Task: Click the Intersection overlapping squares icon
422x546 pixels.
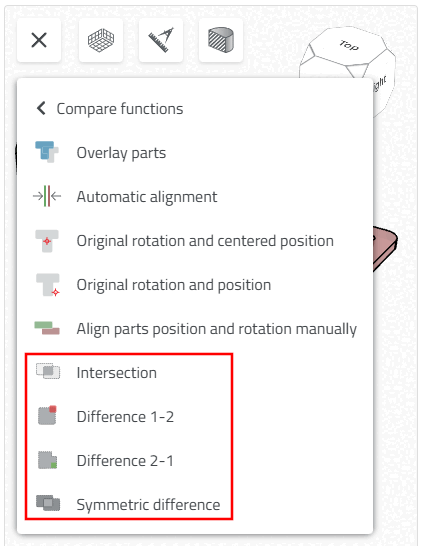Action: click(x=48, y=371)
